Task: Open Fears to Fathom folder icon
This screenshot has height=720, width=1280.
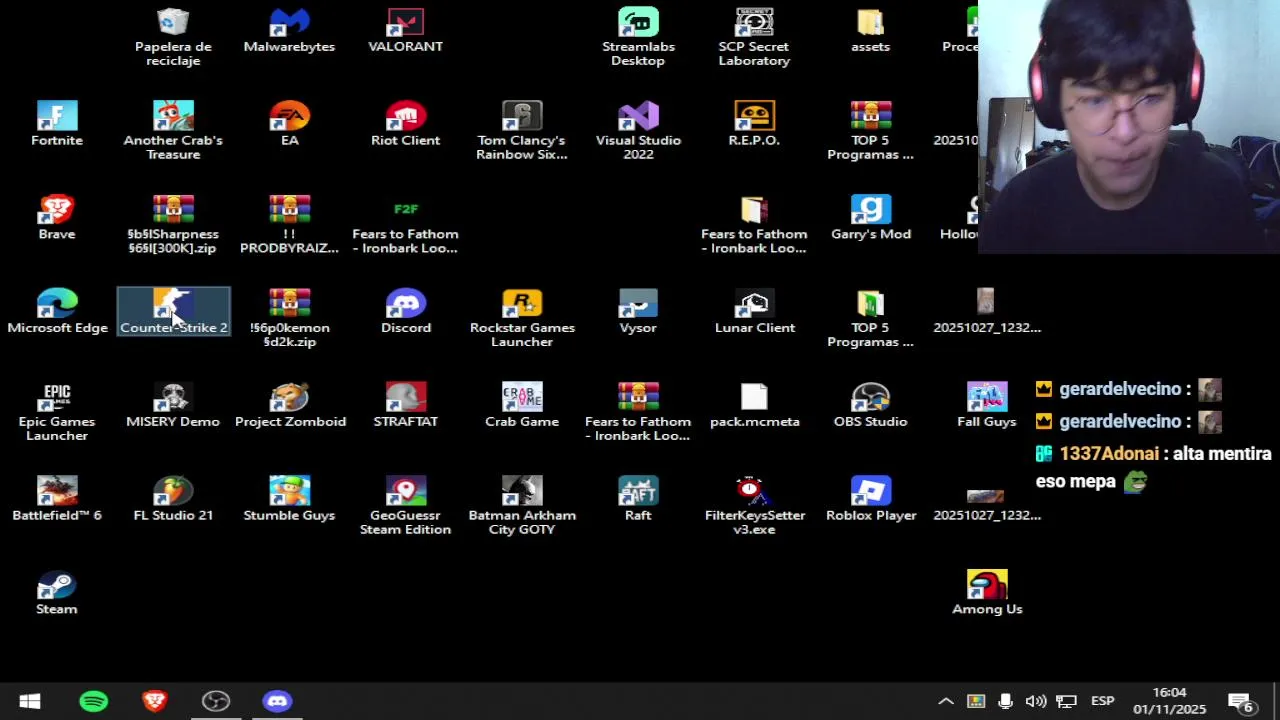Action: click(754, 225)
